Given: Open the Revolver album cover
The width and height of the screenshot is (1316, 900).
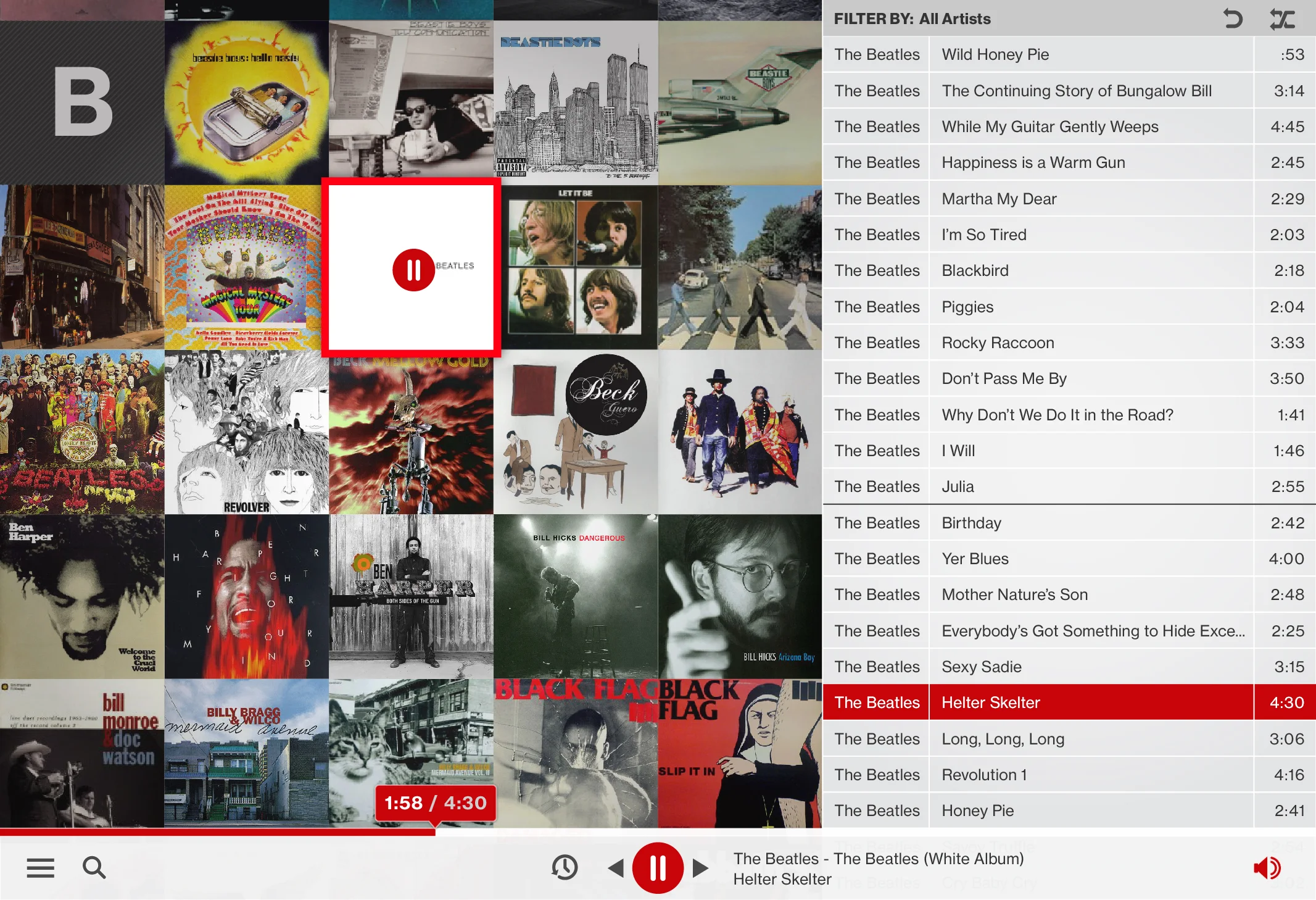Looking at the screenshot, I should 247,432.
